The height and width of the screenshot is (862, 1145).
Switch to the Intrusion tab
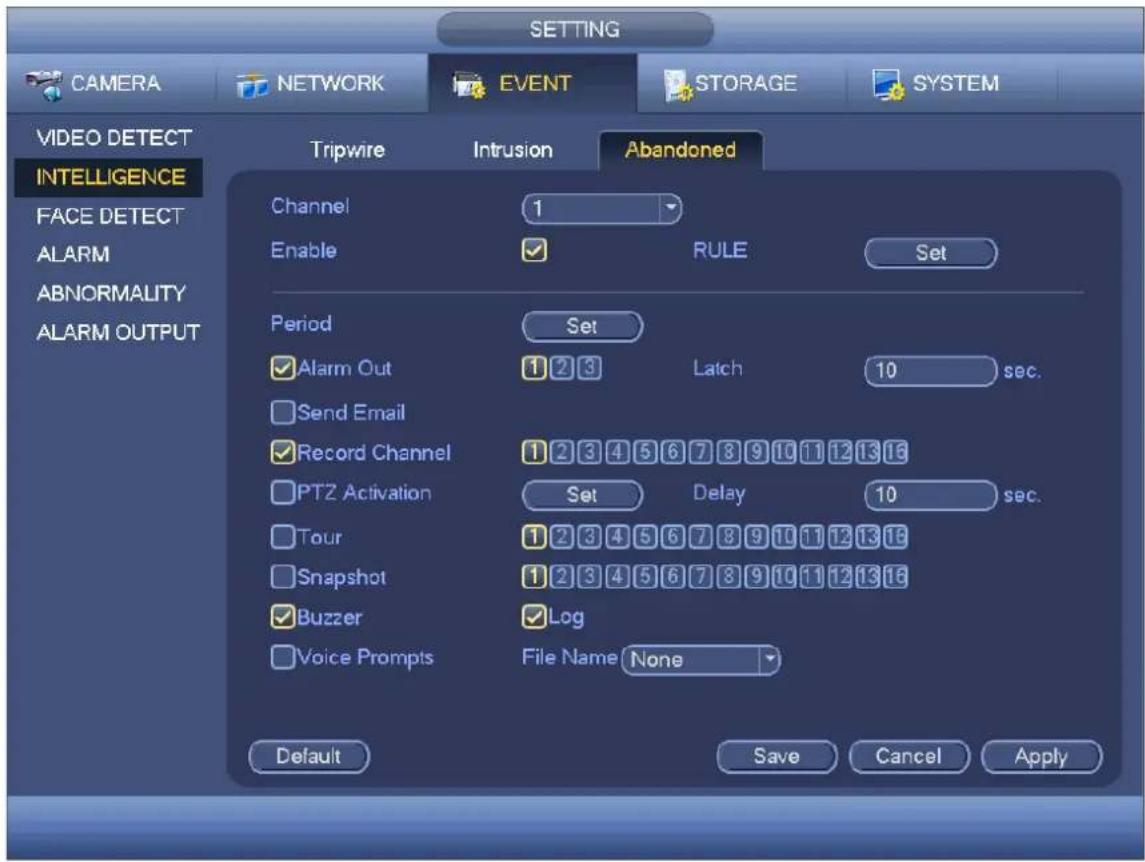click(513, 150)
